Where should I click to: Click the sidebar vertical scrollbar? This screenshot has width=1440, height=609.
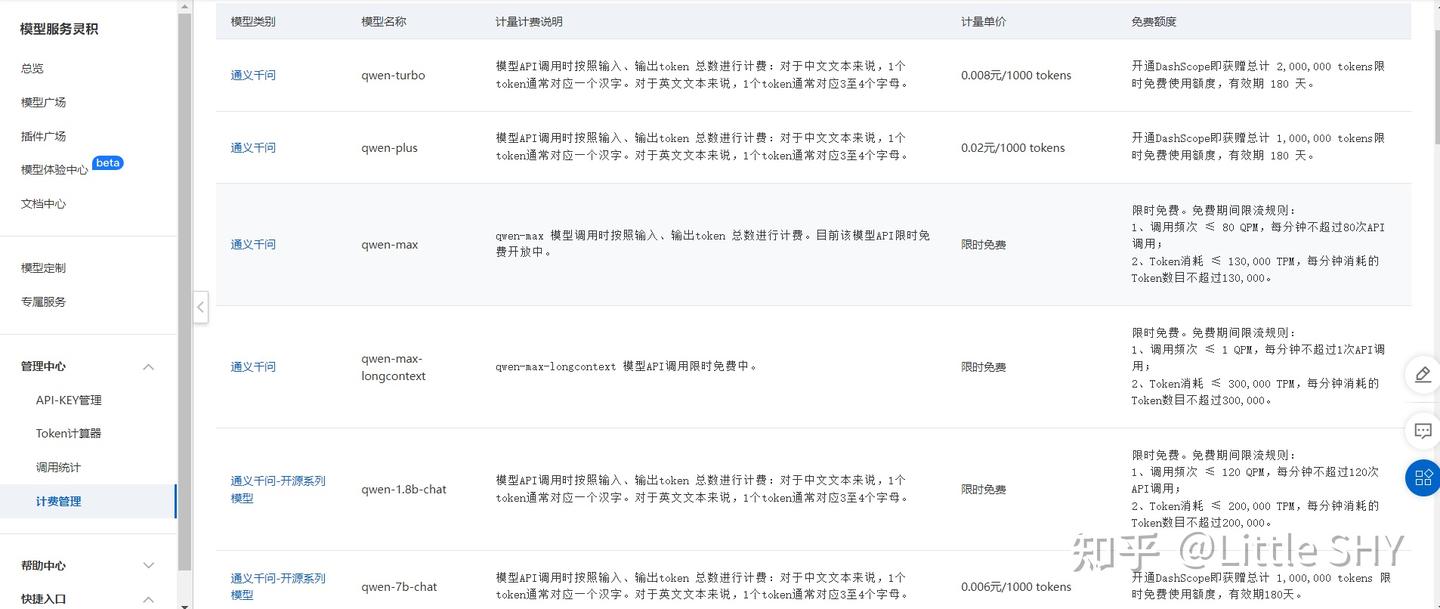(x=184, y=290)
